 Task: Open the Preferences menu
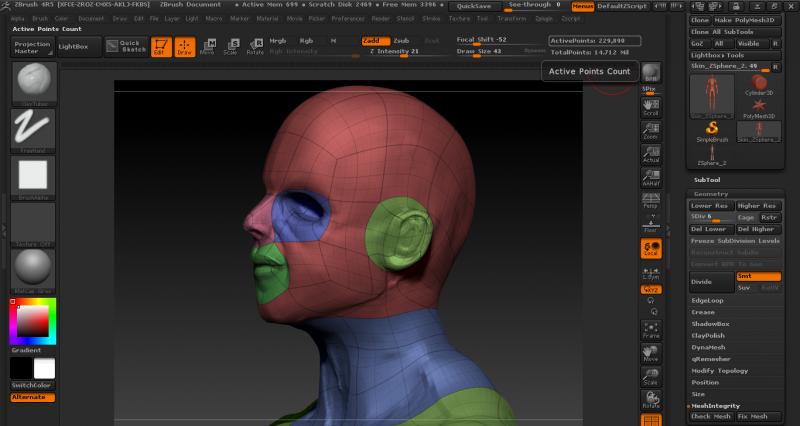[348, 18]
